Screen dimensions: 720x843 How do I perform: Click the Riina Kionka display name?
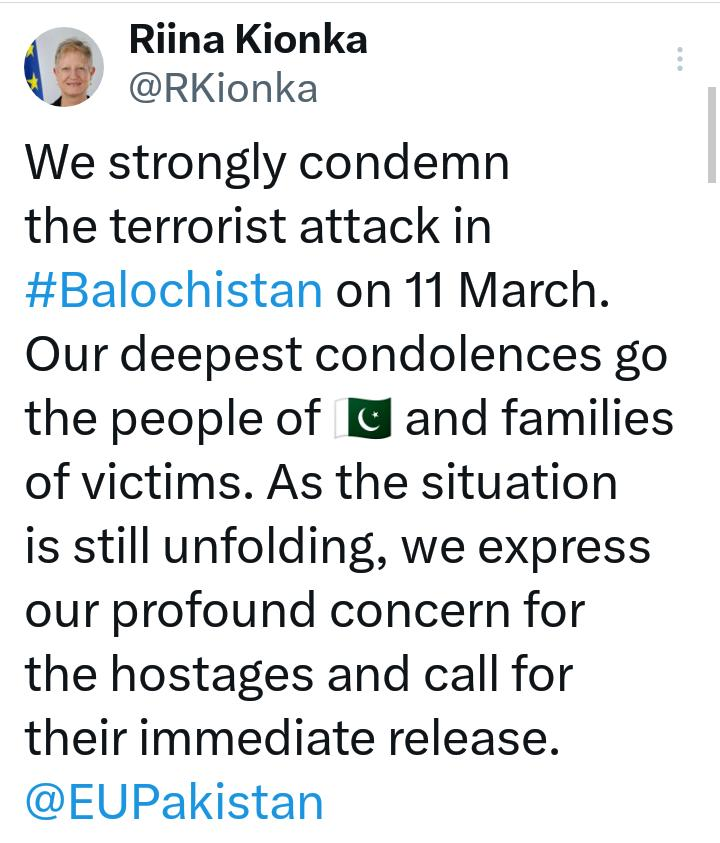(248, 39)
